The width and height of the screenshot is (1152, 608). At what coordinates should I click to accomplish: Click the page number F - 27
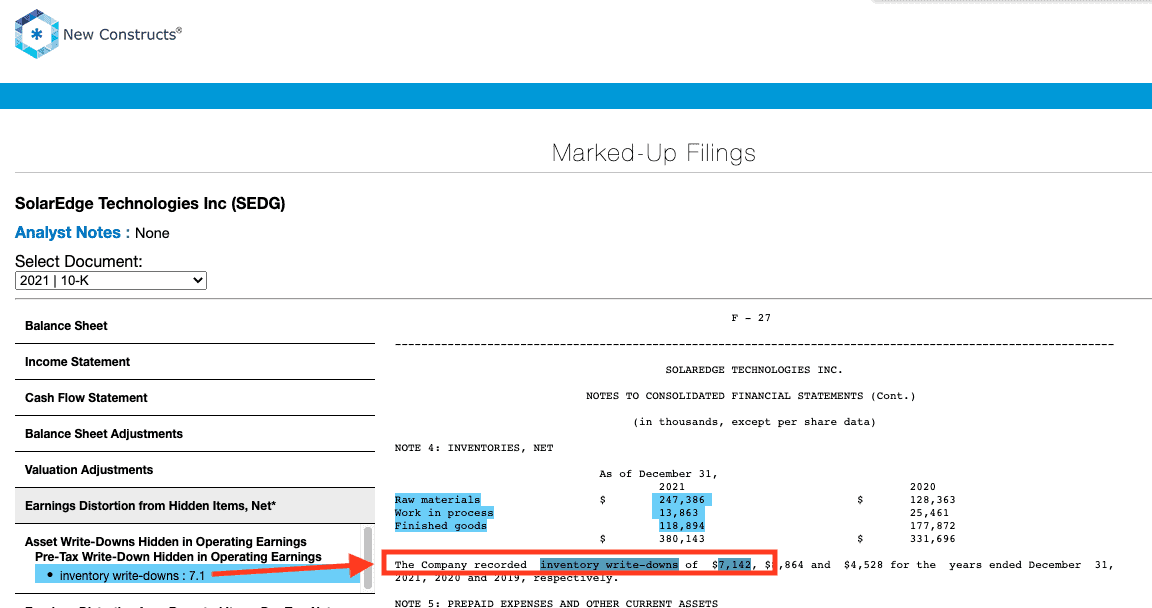751,318
